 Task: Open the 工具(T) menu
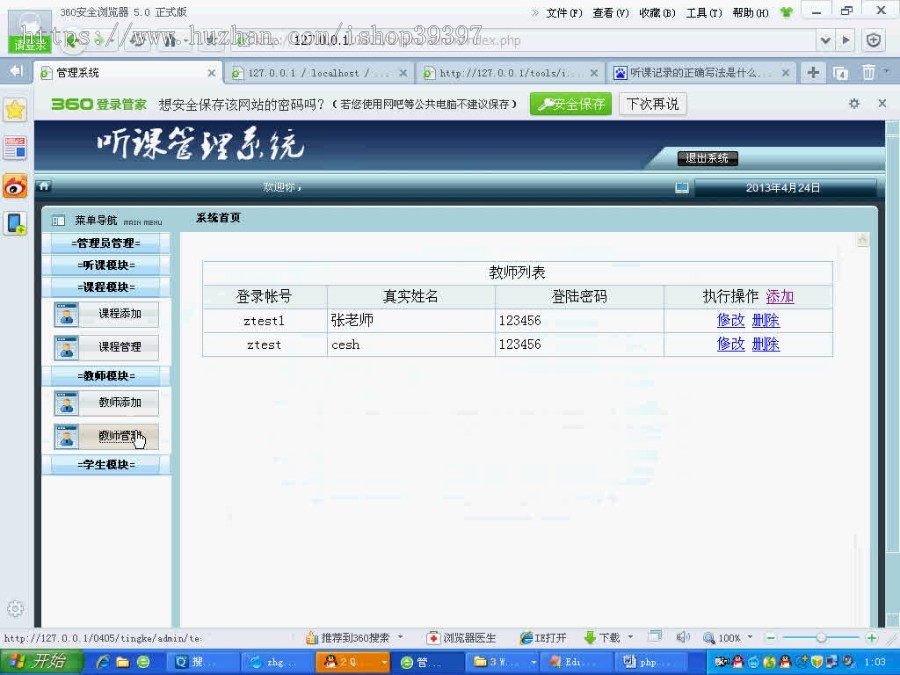[704, 13]
